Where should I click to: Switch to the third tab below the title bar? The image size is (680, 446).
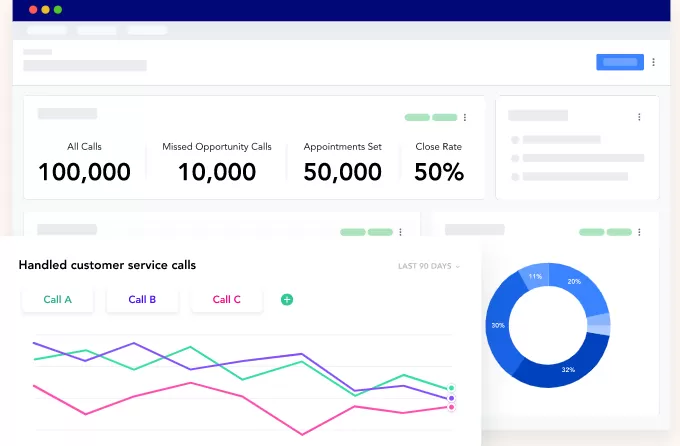coord(147,30)
